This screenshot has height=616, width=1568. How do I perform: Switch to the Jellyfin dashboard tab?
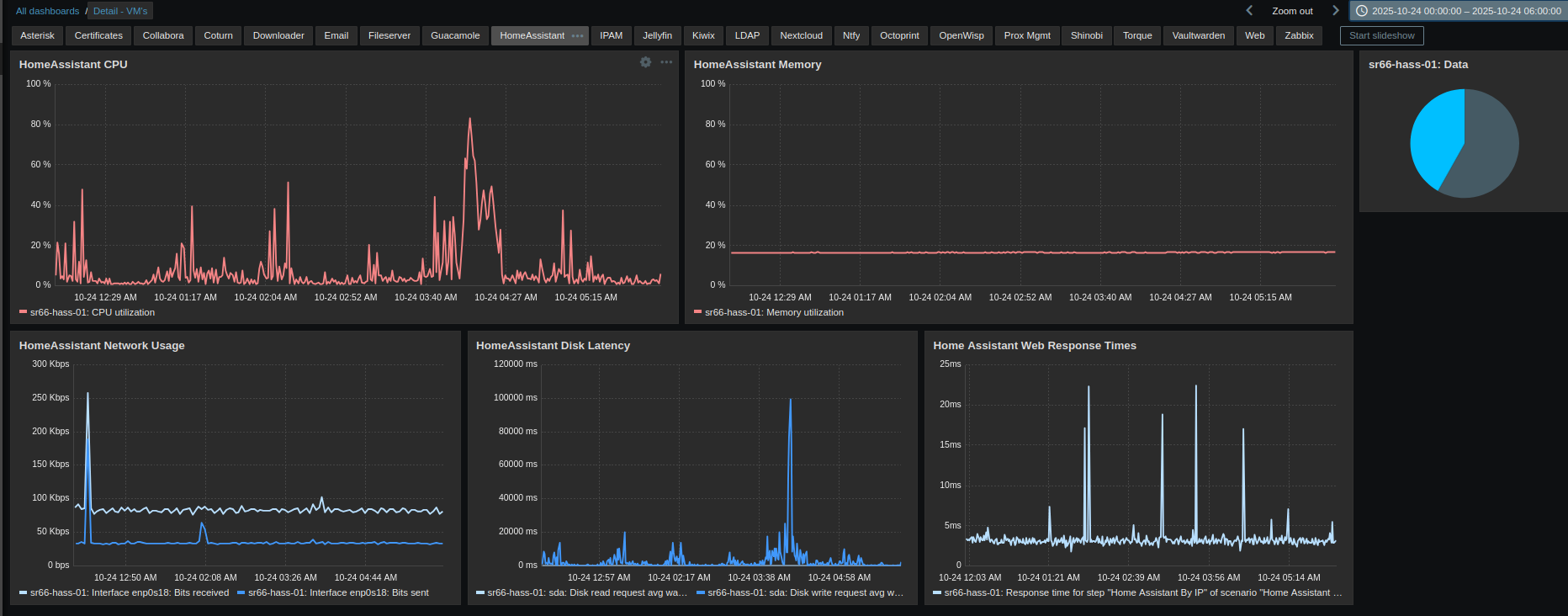657,35
